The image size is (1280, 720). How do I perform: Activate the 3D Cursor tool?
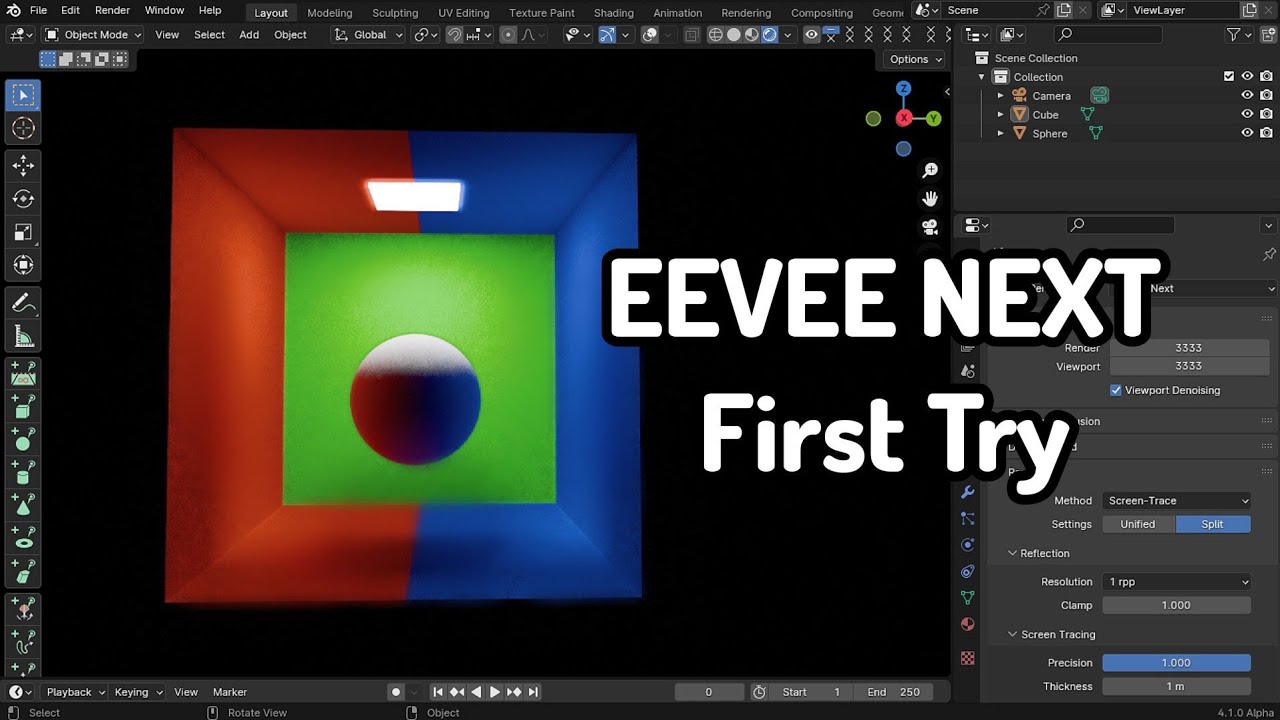coord(23,128)
